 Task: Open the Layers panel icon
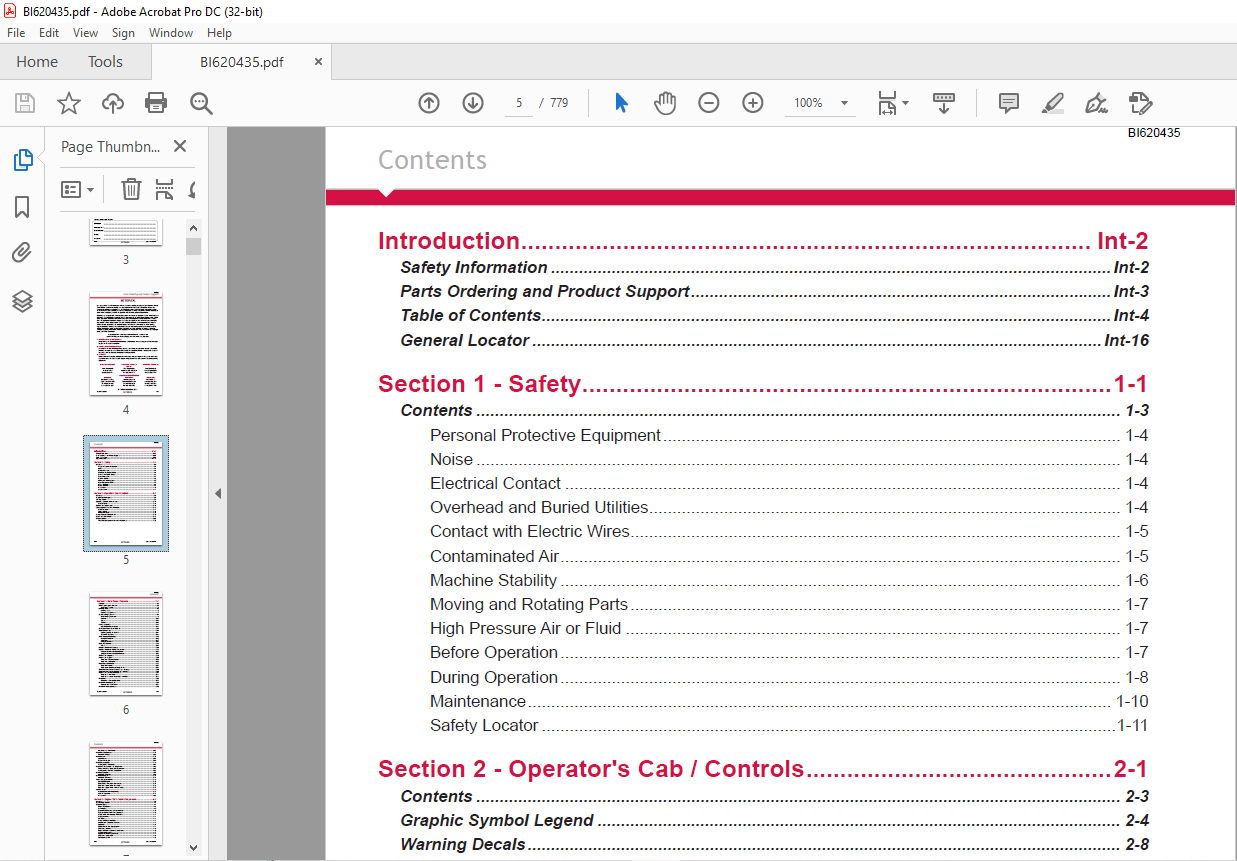click(x=22, y=301)
